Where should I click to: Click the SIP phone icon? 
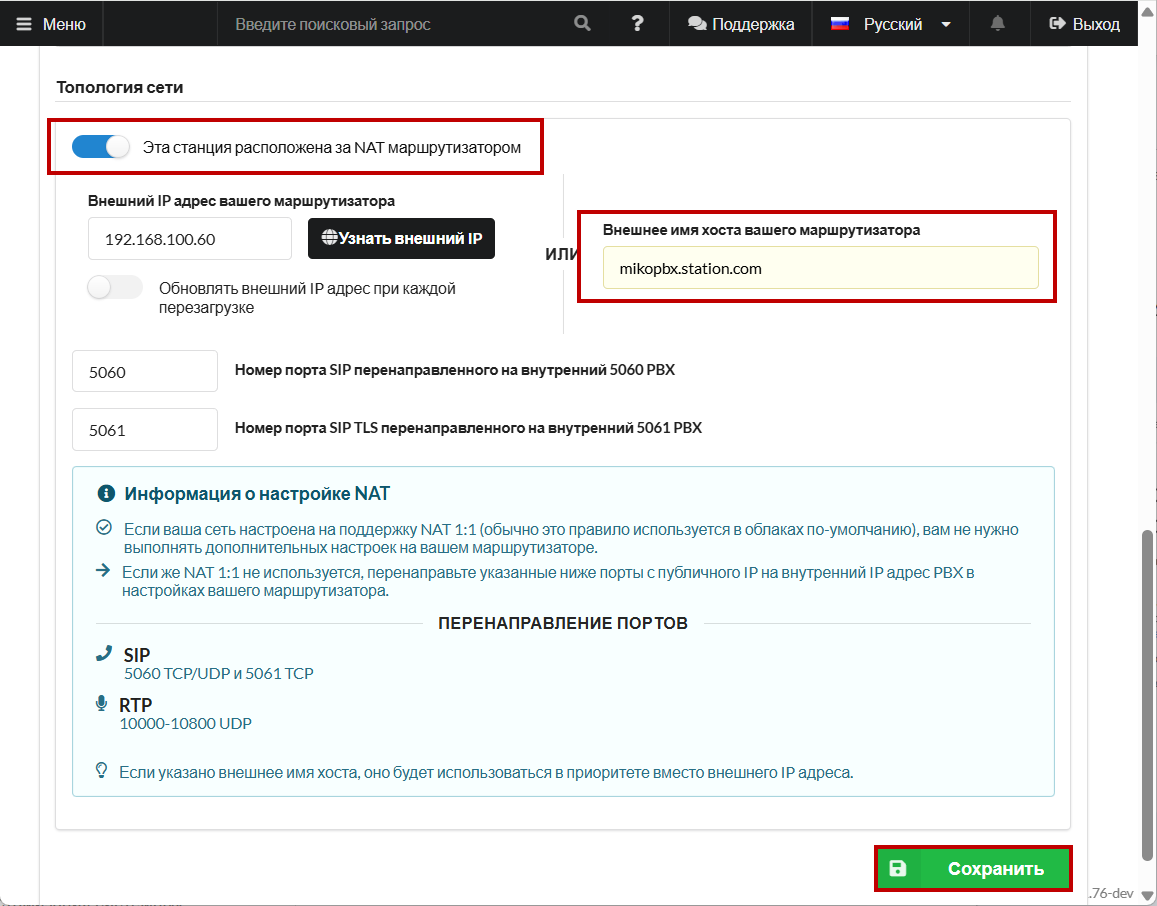pyautogui.click(x=103, y=654)
